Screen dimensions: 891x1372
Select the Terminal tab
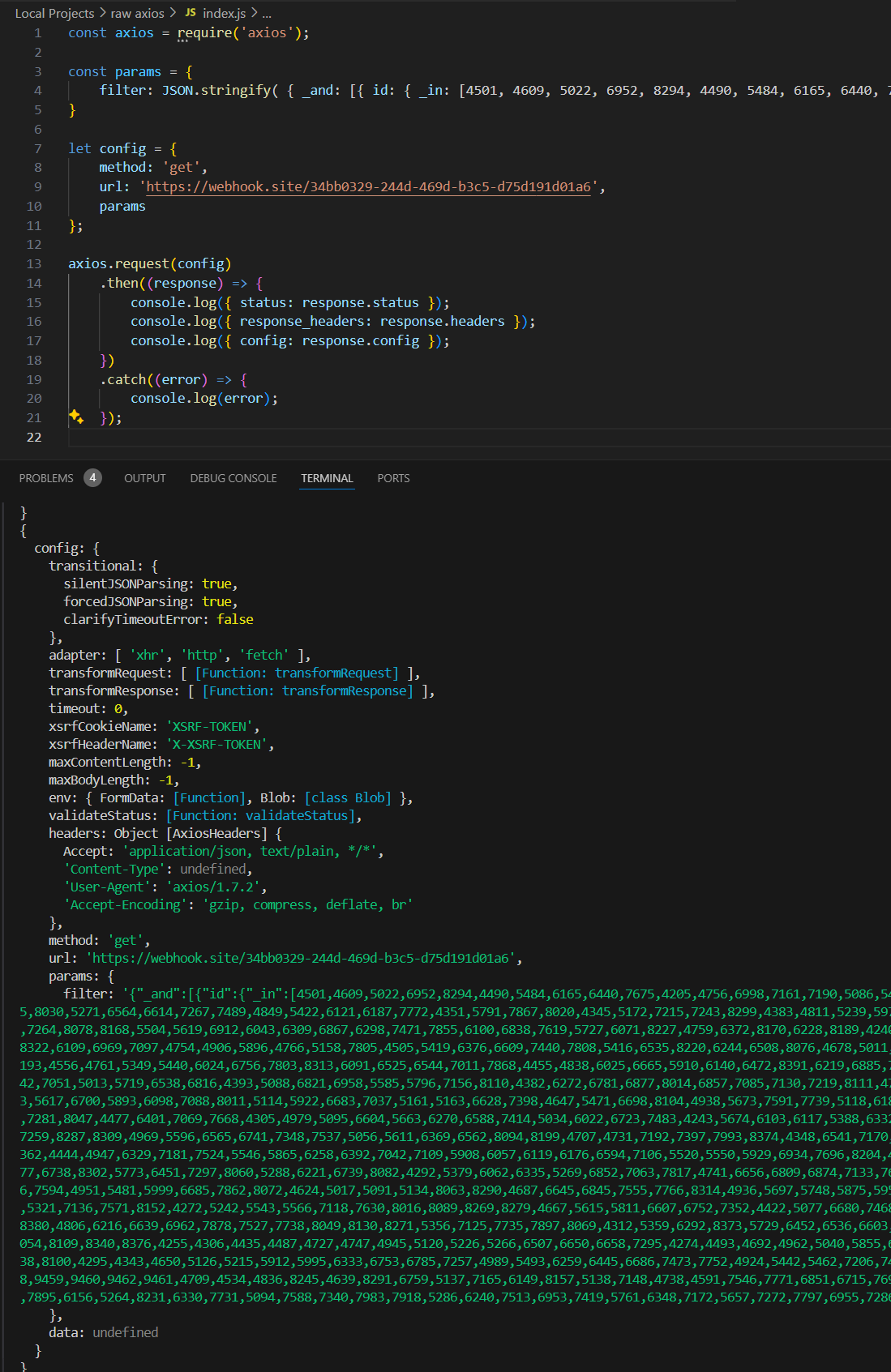coord(327,478)
